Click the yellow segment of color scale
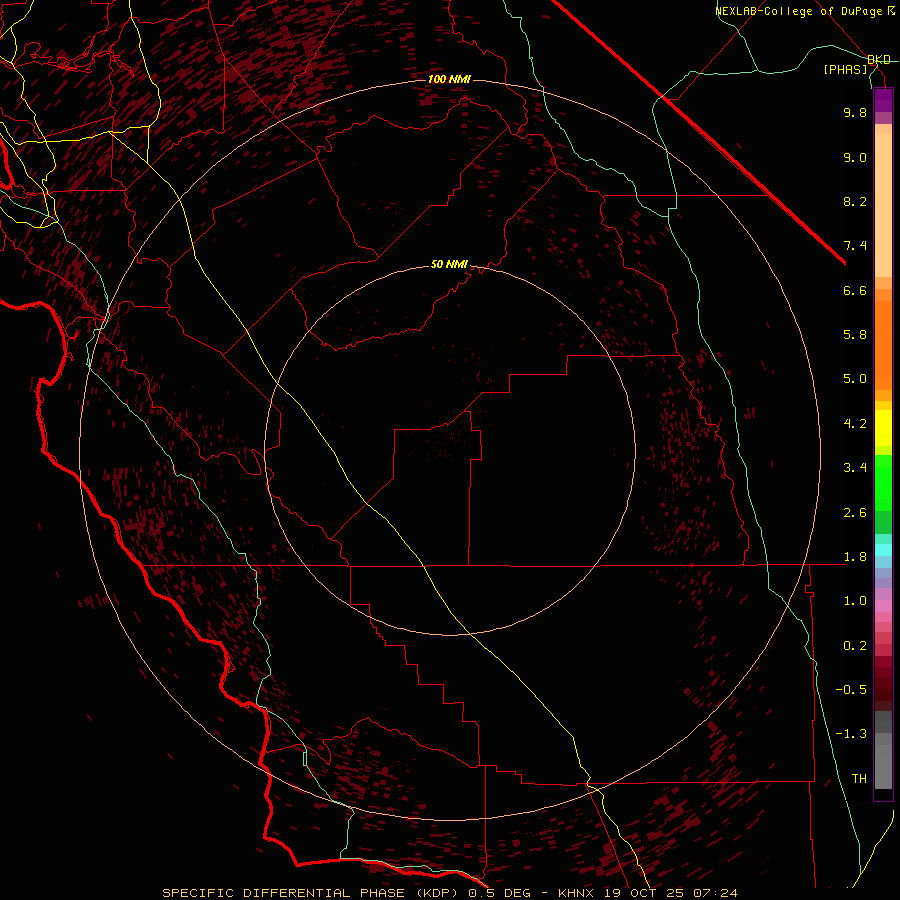The image size is (900, 900). (x=883, y=428)
